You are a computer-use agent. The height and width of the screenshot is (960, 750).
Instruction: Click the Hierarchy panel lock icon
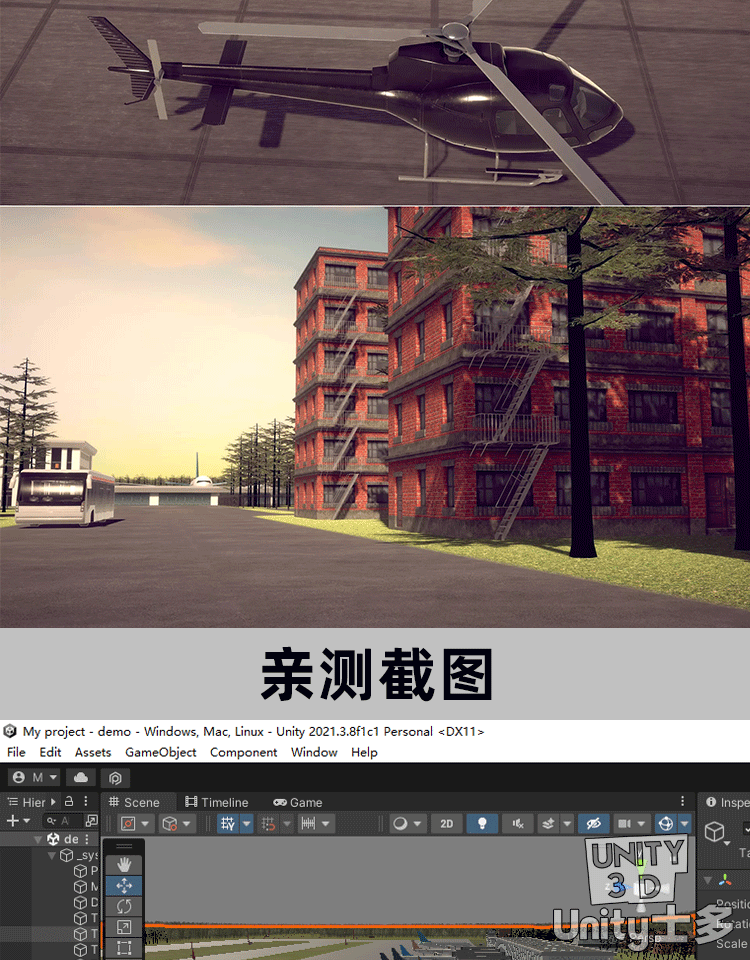pyautogui.click(x=69, y=802)
